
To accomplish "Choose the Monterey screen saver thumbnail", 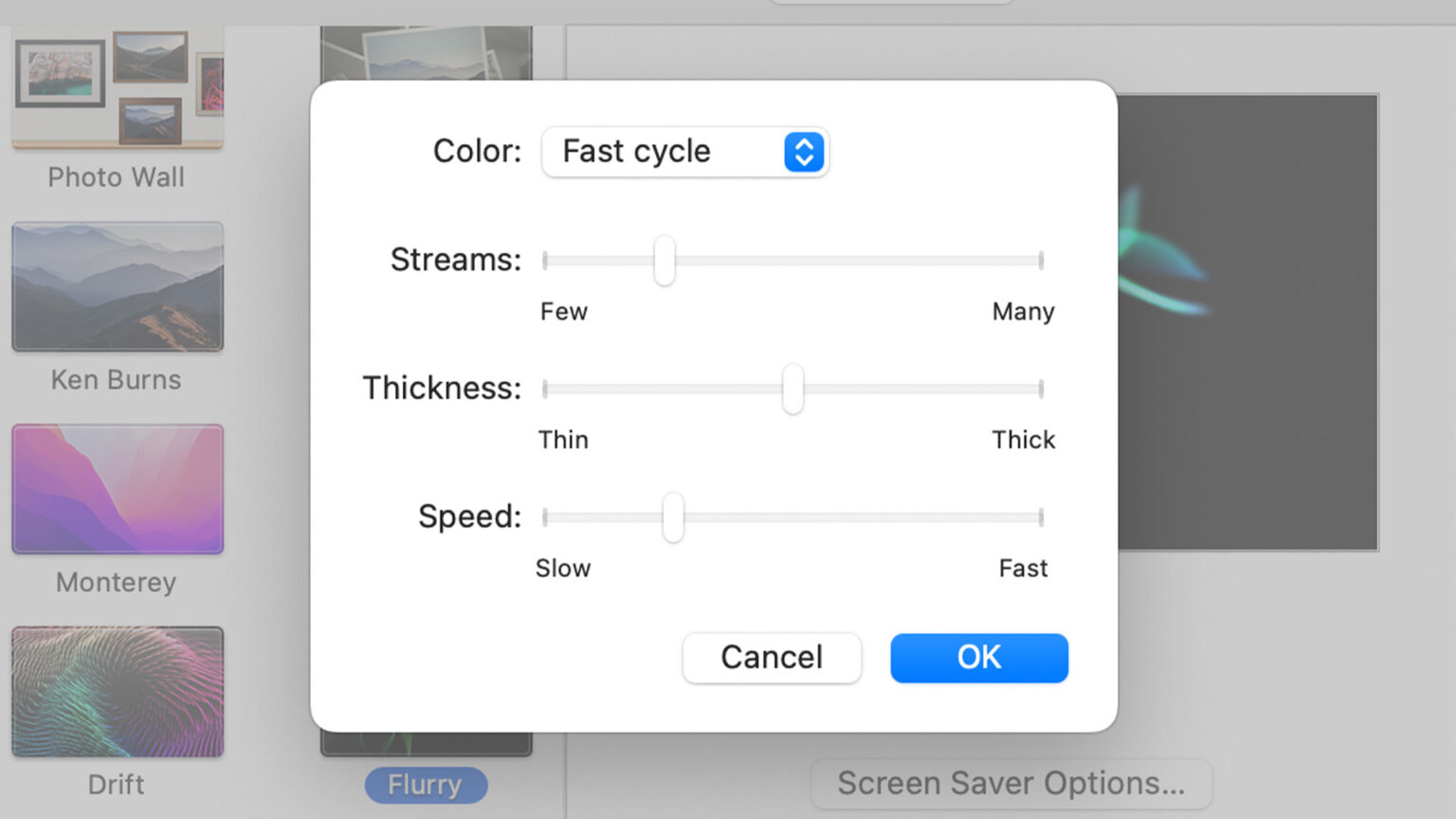I will [x=118, y=489].
